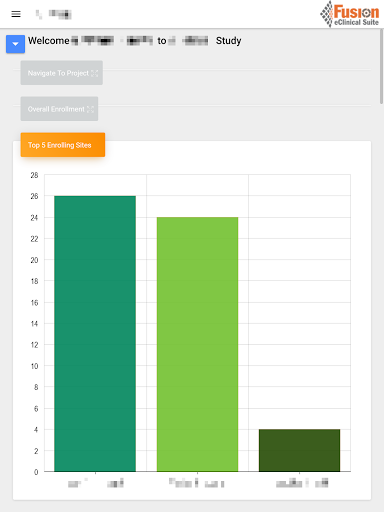384x512 pixels.
Task: Click the page vertical scrollbar
Action: pos(381,67)
